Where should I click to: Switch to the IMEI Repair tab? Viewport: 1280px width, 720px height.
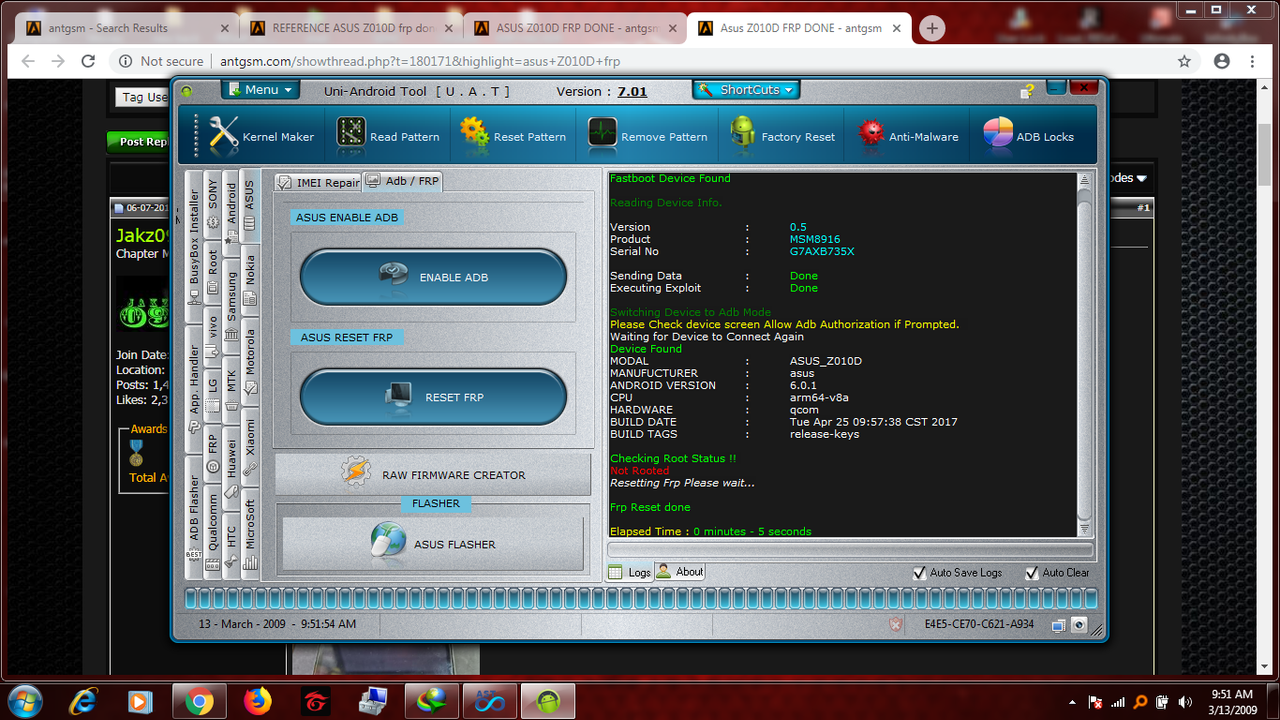click(x=317, y=182)
